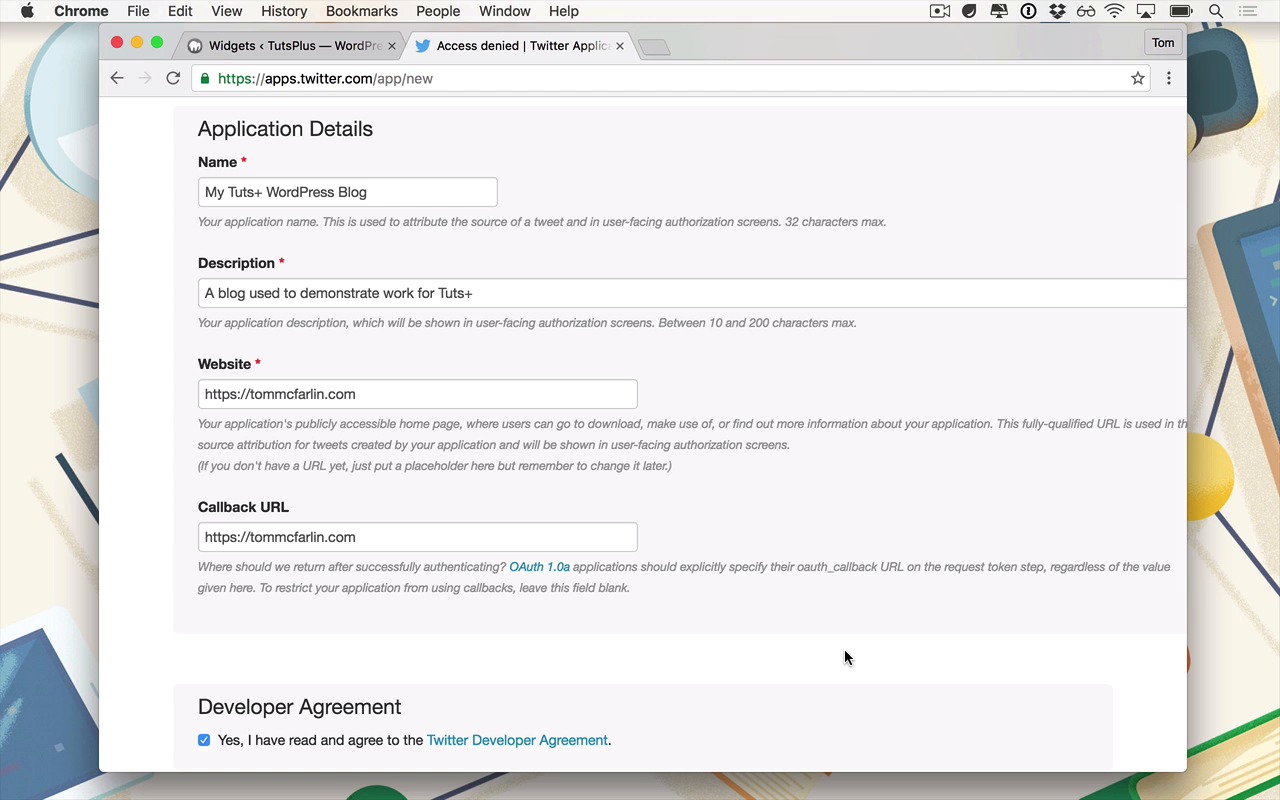Viewport: 1280px width, 800px height.
Task: Click the WordPress tab favicon
Action: [x=195, y=46]
